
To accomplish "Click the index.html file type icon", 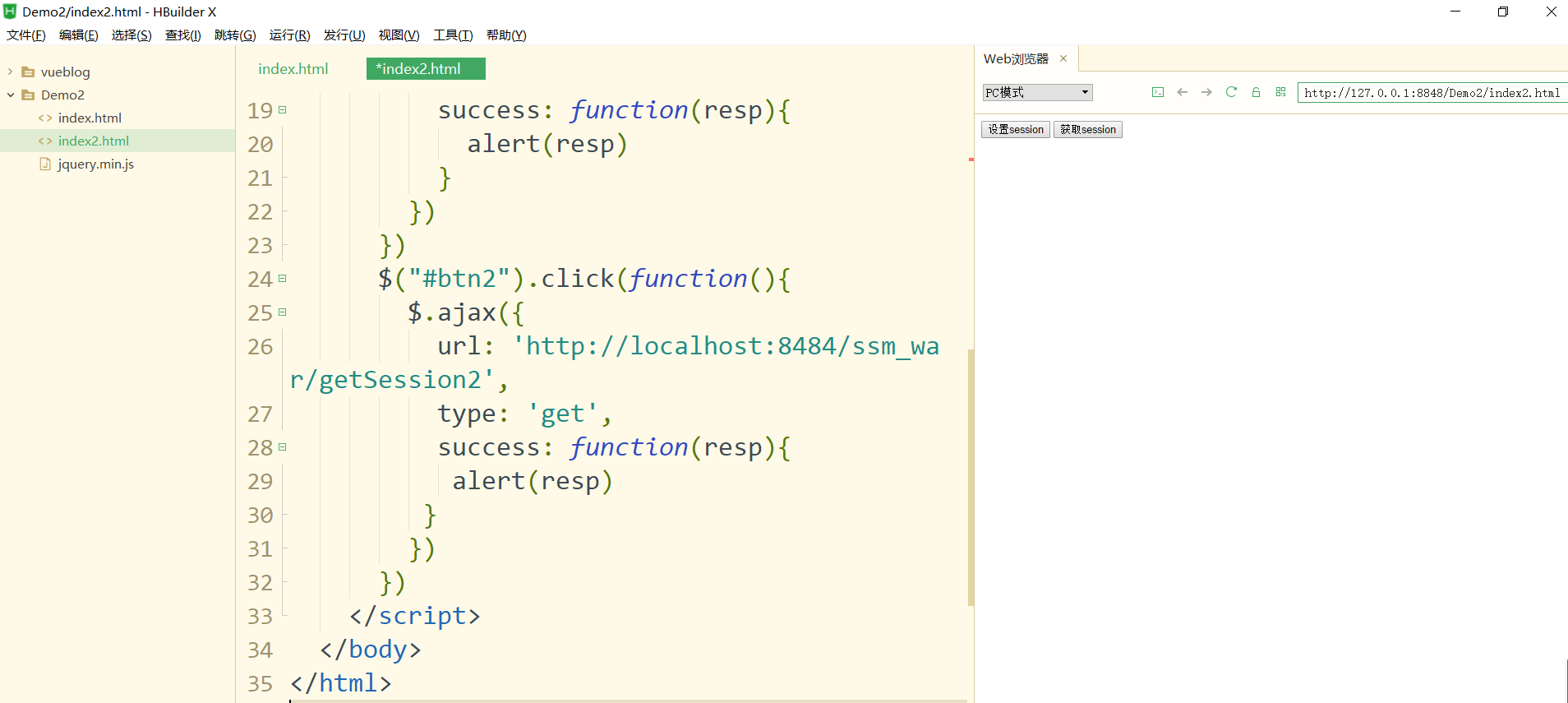I will click(45, 118).
